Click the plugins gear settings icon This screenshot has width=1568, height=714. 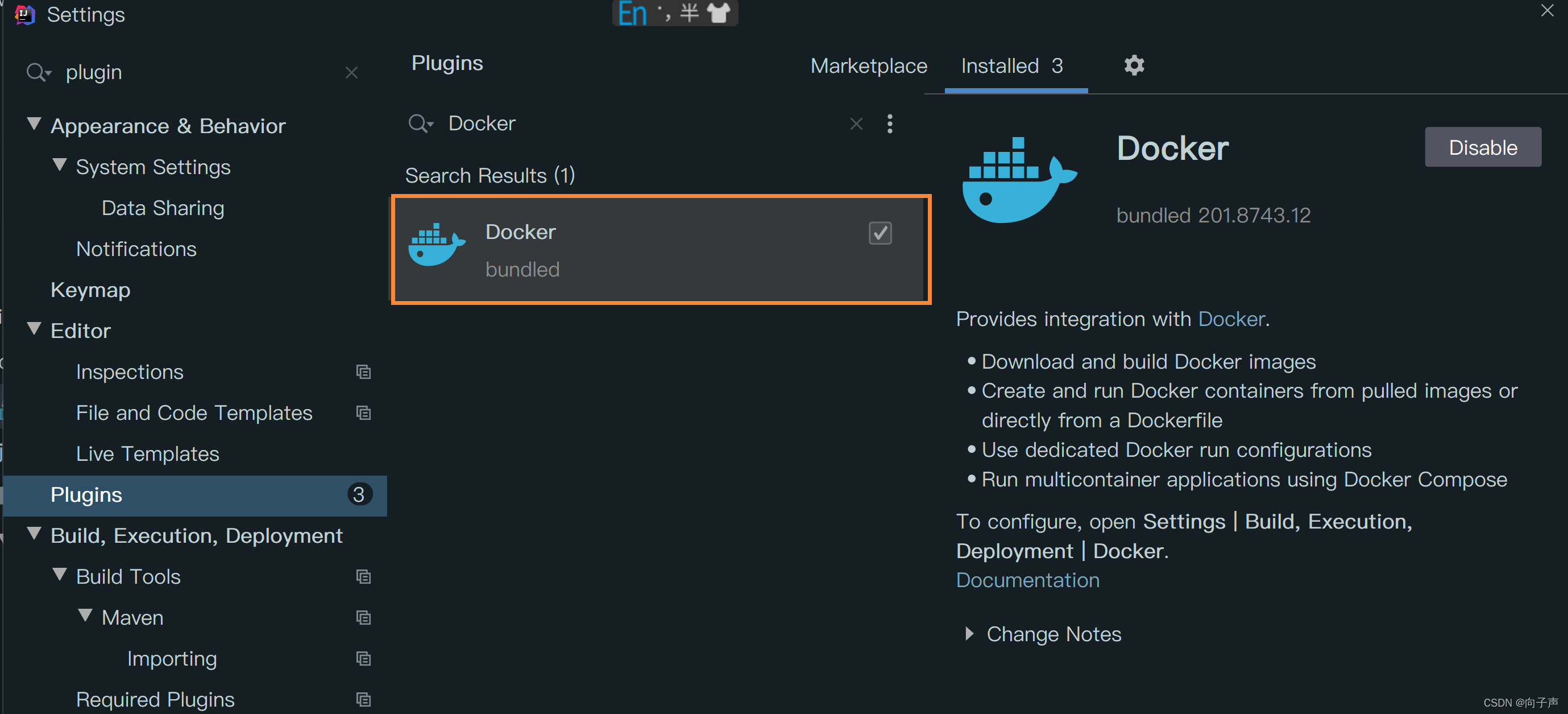pyautogui.click(x=1134, y=65)
